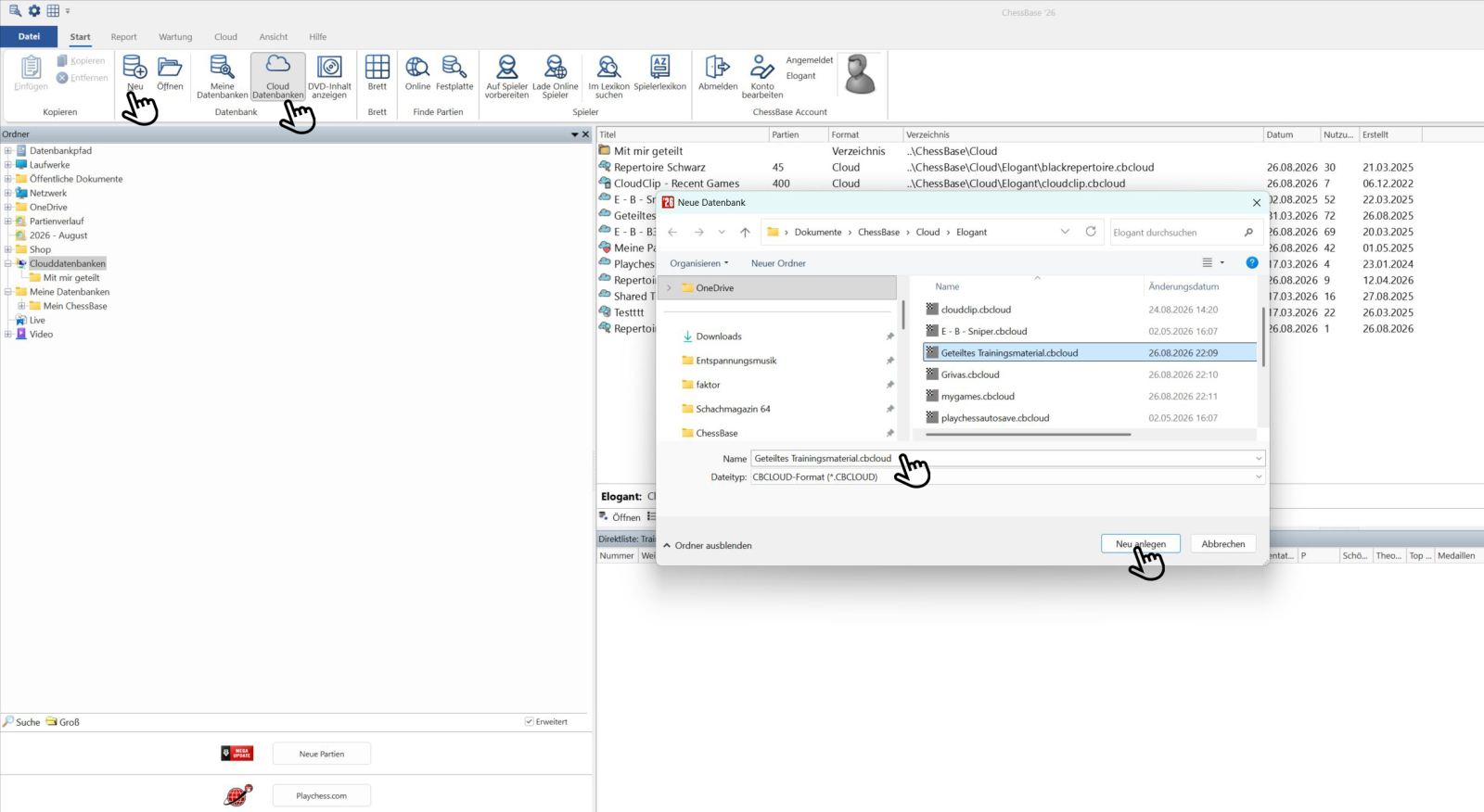The height and width of the screenshot is (812, 1484).
Task: Go up one folder in dialog
Action: [x=745, y=232]
